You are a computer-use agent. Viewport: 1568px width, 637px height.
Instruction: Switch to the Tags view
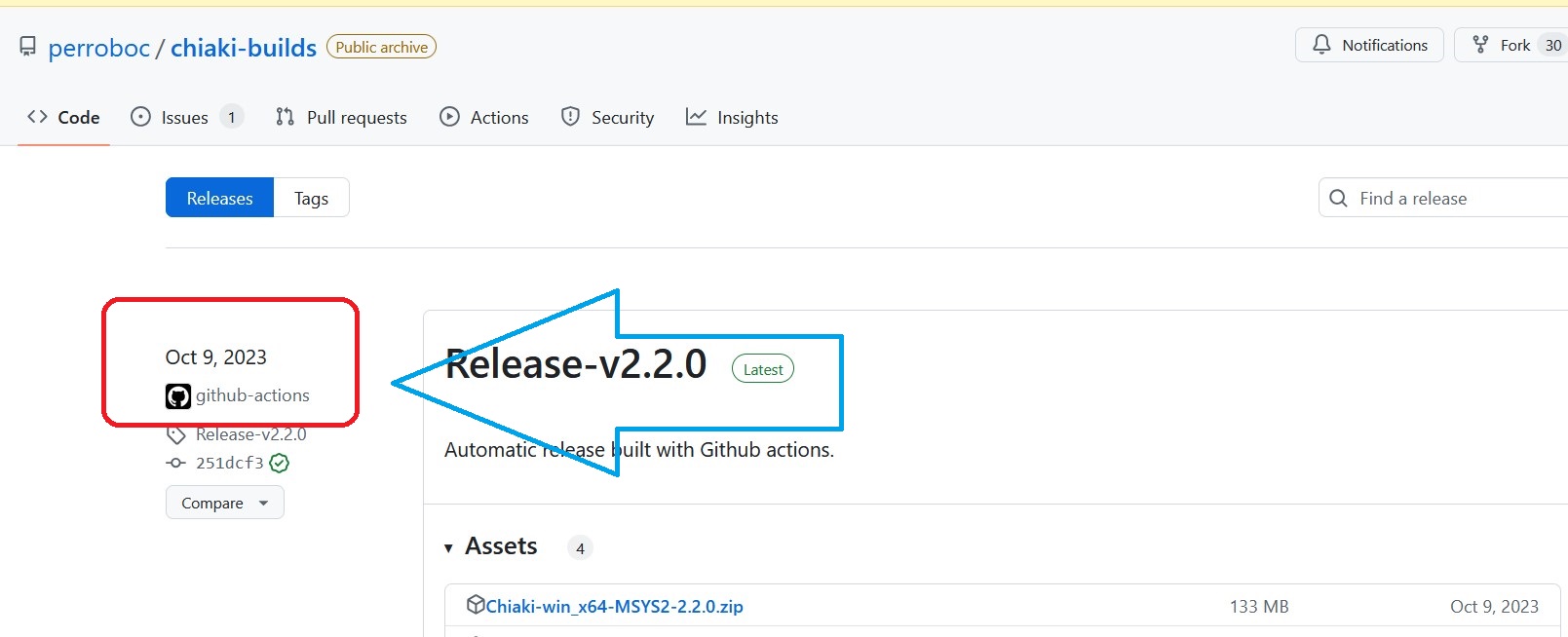point(311,198)
